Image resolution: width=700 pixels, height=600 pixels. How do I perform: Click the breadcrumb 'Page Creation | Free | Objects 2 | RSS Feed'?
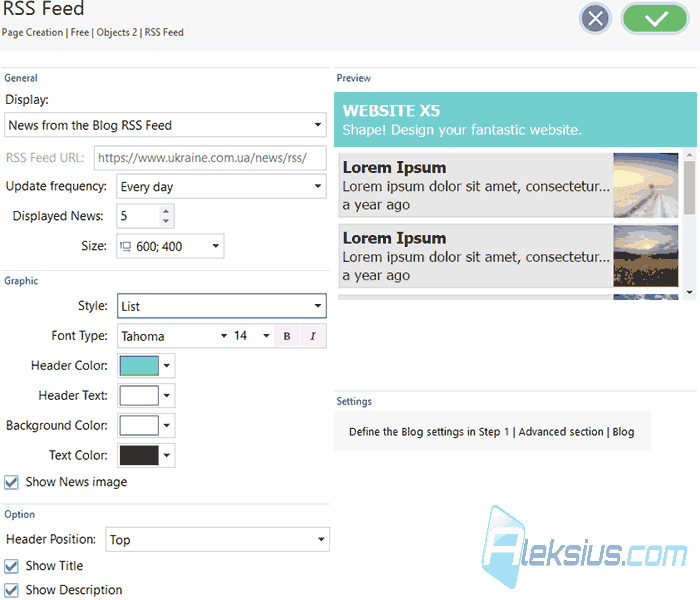coord(93,33)
